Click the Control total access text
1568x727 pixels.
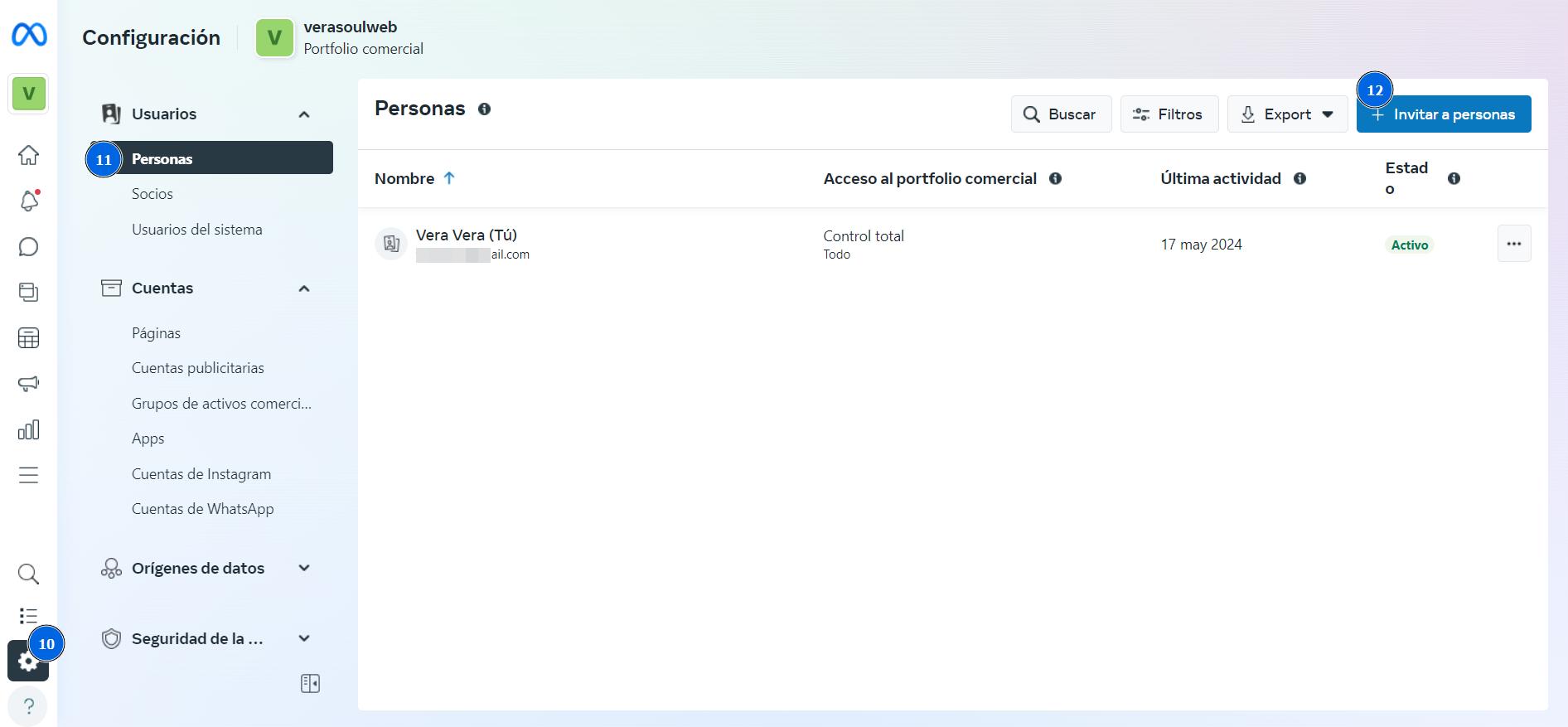(x=864, y=235)
